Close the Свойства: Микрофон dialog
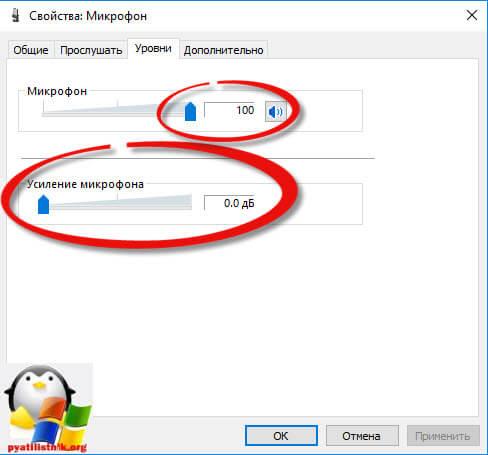Viewport: 488px width, 455px height. tap(472, 15)
